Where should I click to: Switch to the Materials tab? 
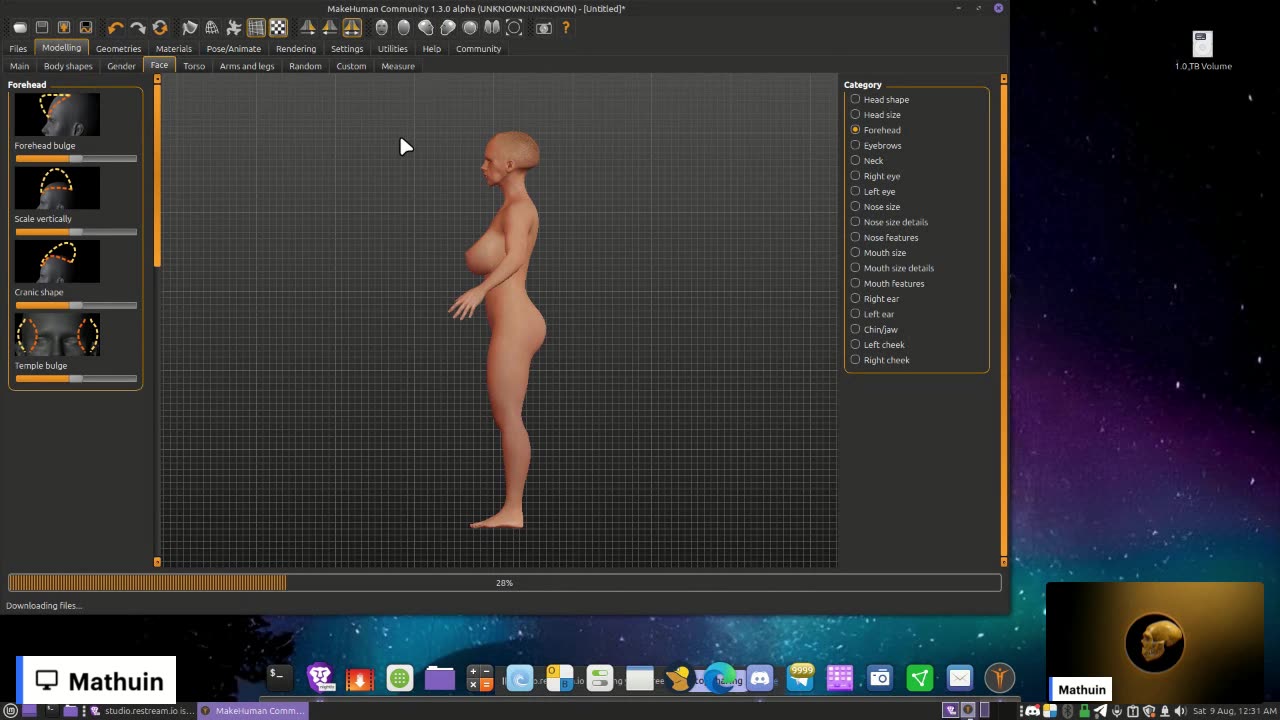[173, 48]
